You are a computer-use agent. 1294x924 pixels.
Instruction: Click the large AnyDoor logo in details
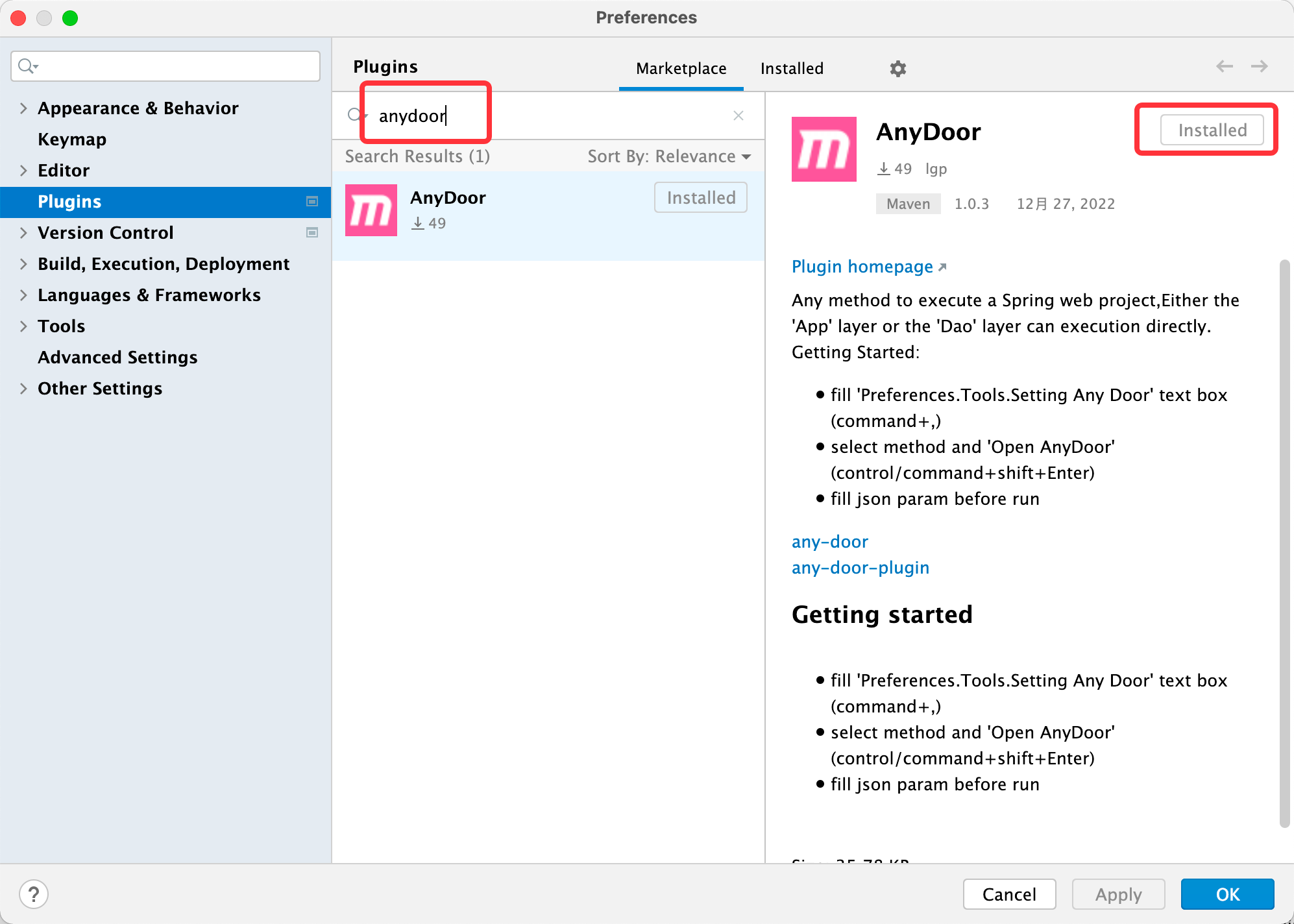pos(824,149)
